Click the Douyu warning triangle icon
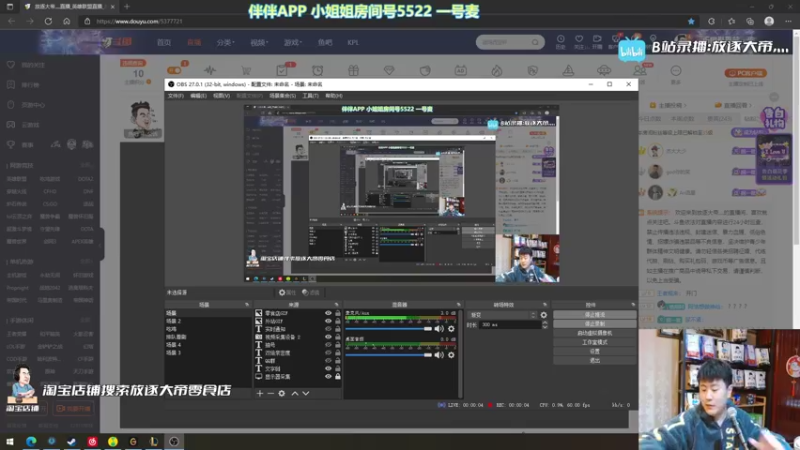 pos(568,70)
